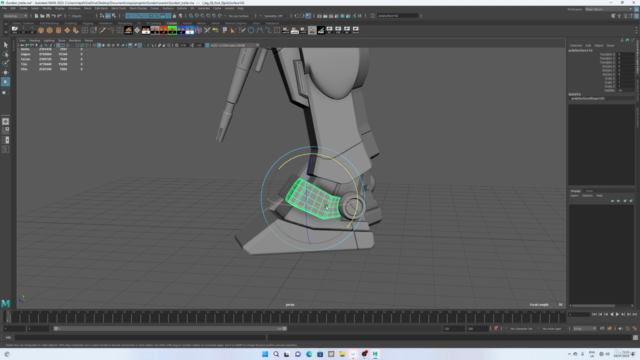Select the Lasso tool in the toolbox
The height and width of the screenshot is (360, 640).
click(5, 54)
